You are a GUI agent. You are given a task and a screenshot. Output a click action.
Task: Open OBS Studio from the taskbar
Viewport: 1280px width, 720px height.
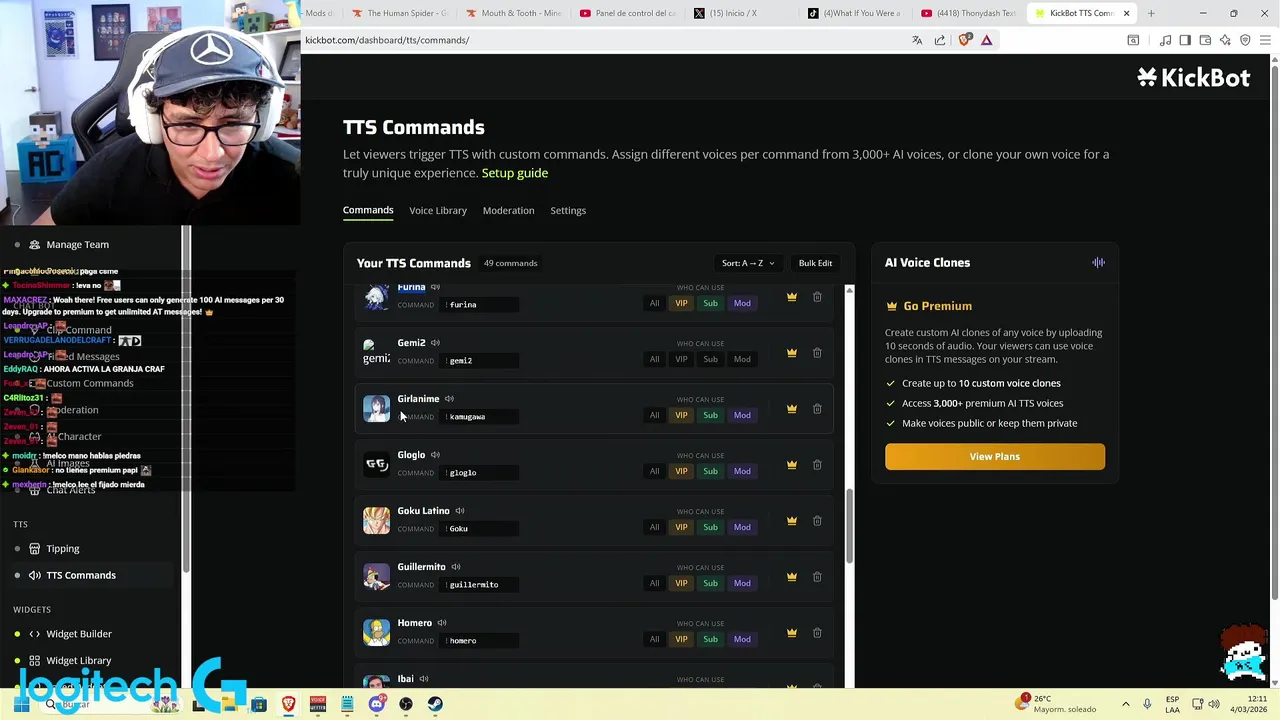(x=405, y=704)
